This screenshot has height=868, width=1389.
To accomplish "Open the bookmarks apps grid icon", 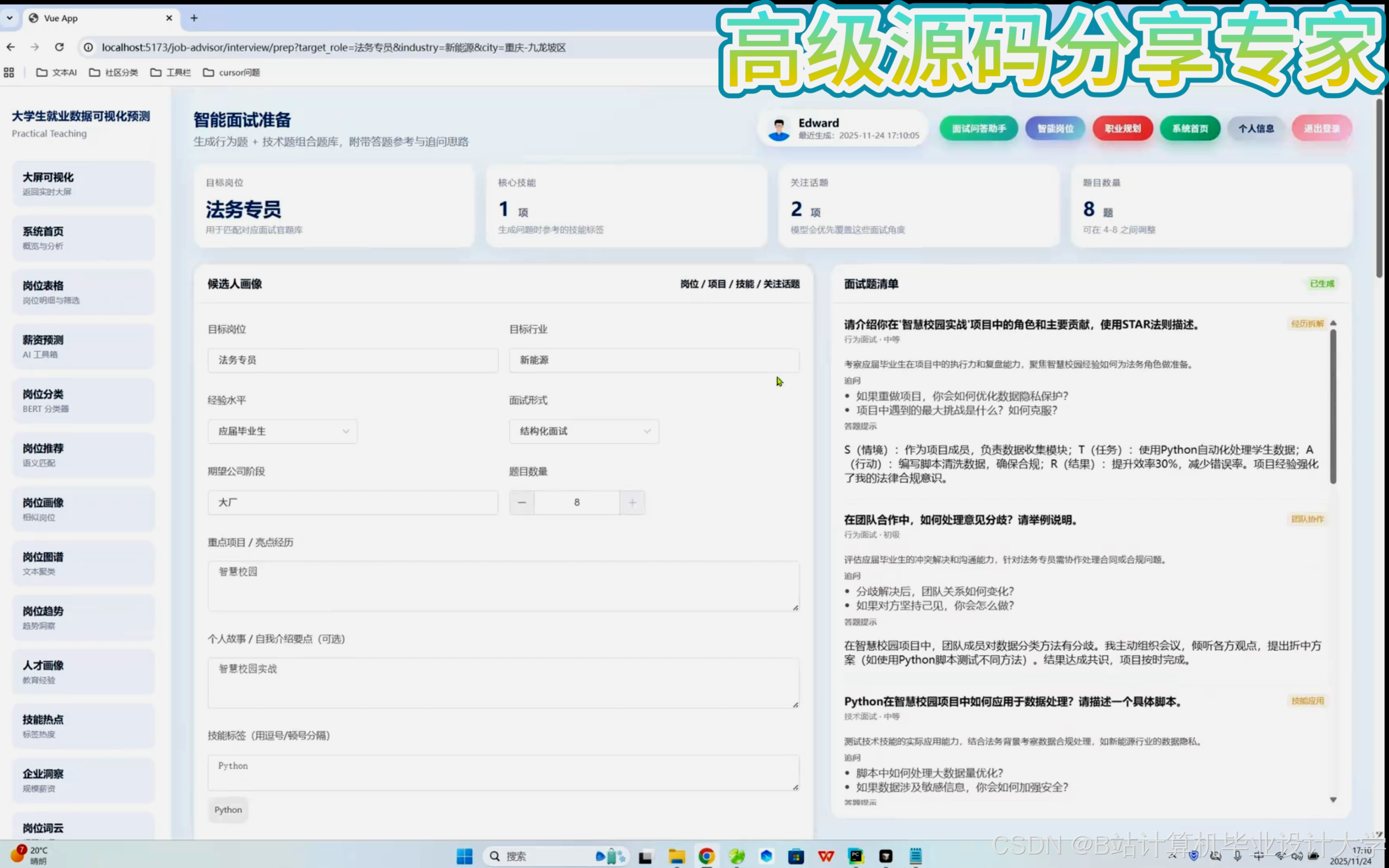I will [8, 72].
